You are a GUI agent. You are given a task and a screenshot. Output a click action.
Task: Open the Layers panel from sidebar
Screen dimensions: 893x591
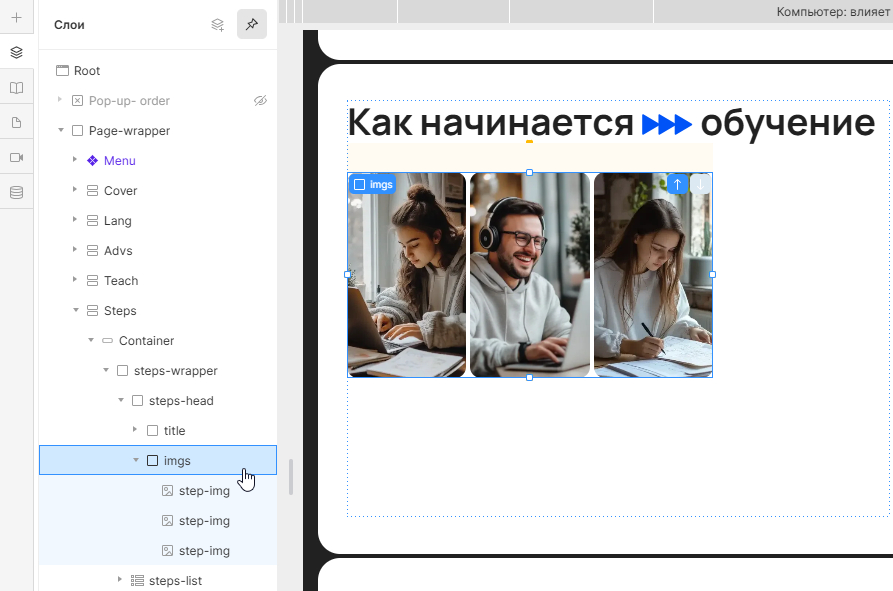click(x=16, y=52)
